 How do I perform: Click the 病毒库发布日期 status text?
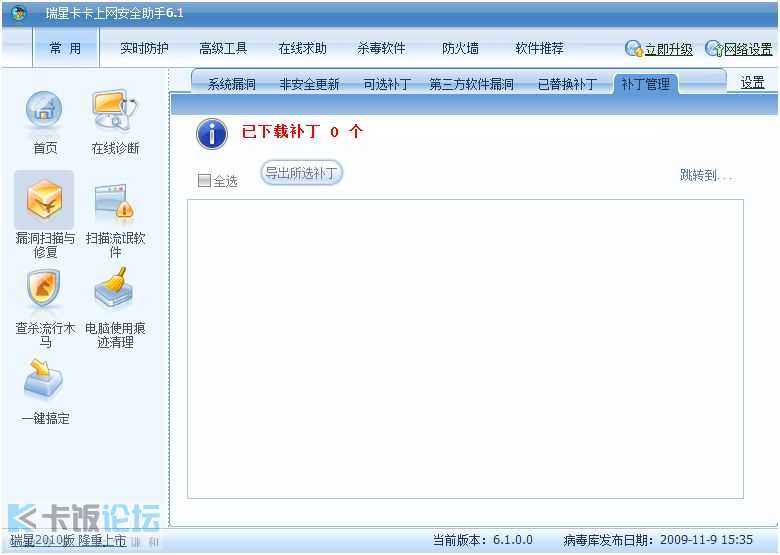[x=658, y=540]
